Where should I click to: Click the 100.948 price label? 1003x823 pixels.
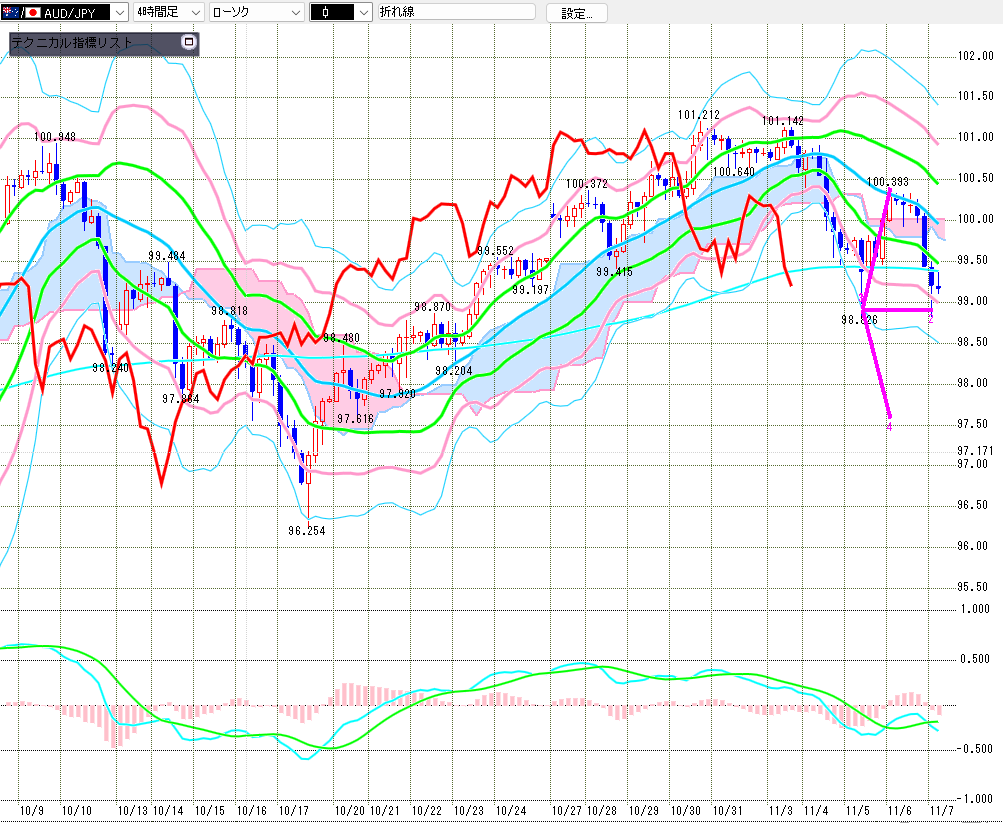pyautogui.click(x=55, y=137)
